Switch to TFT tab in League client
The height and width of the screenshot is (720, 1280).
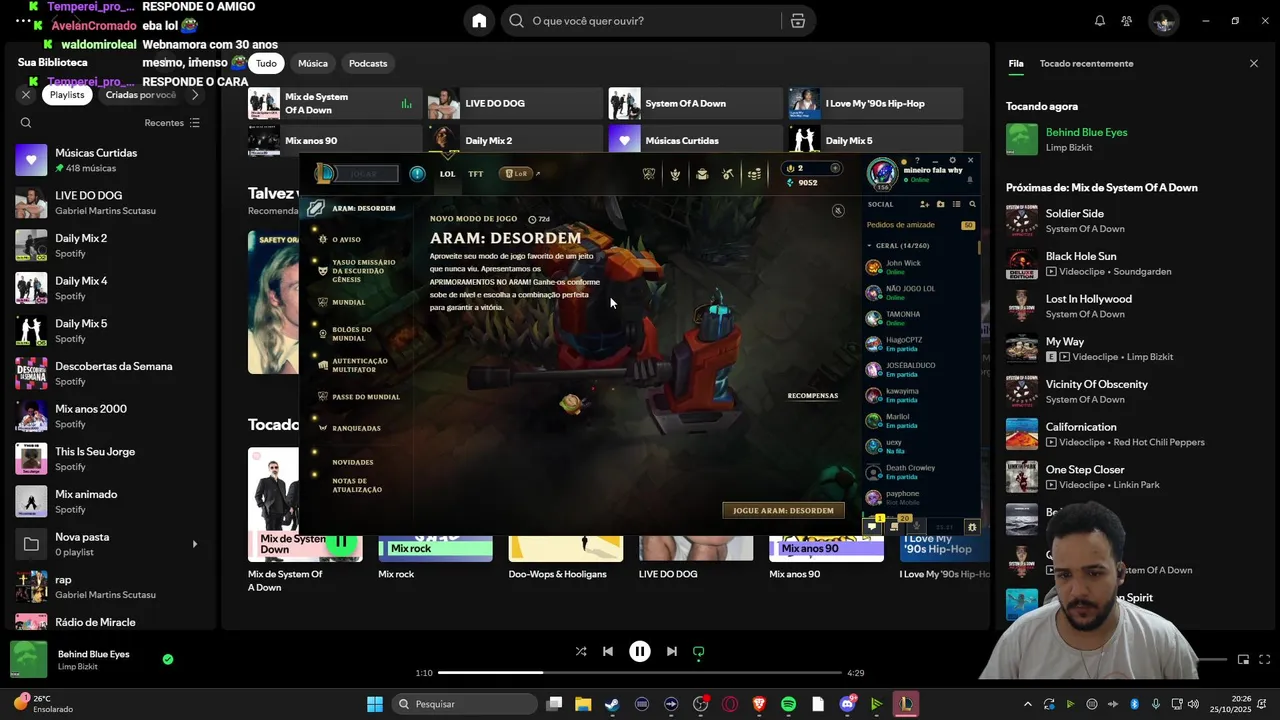coord(476,174)
